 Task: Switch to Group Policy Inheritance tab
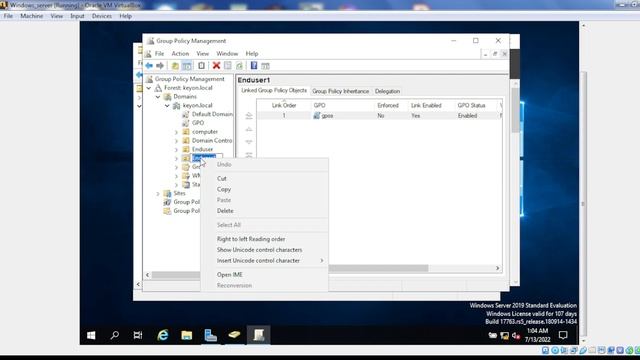(x=340, y=91)
